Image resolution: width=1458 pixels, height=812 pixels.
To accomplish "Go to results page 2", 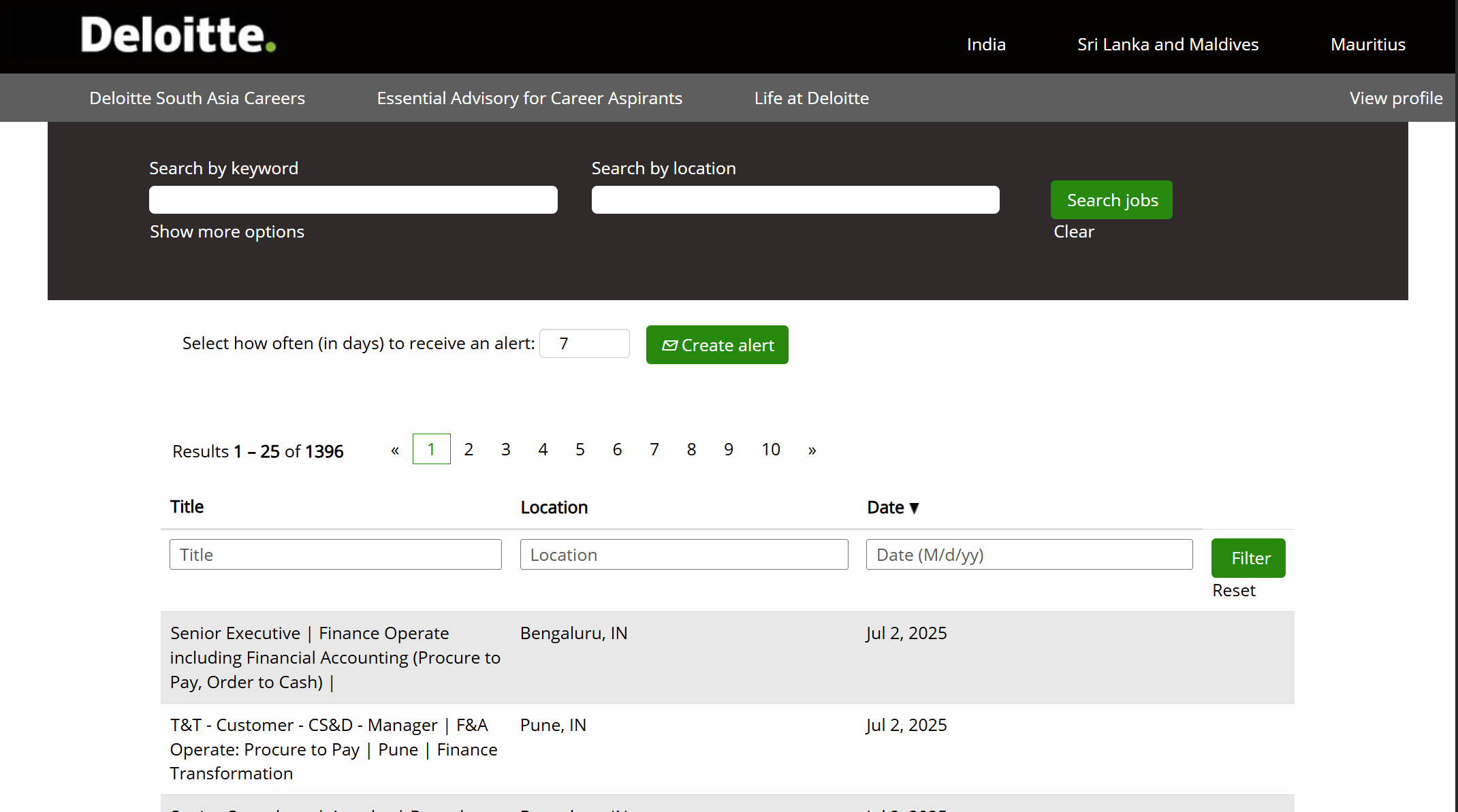I will coord(469,449).
